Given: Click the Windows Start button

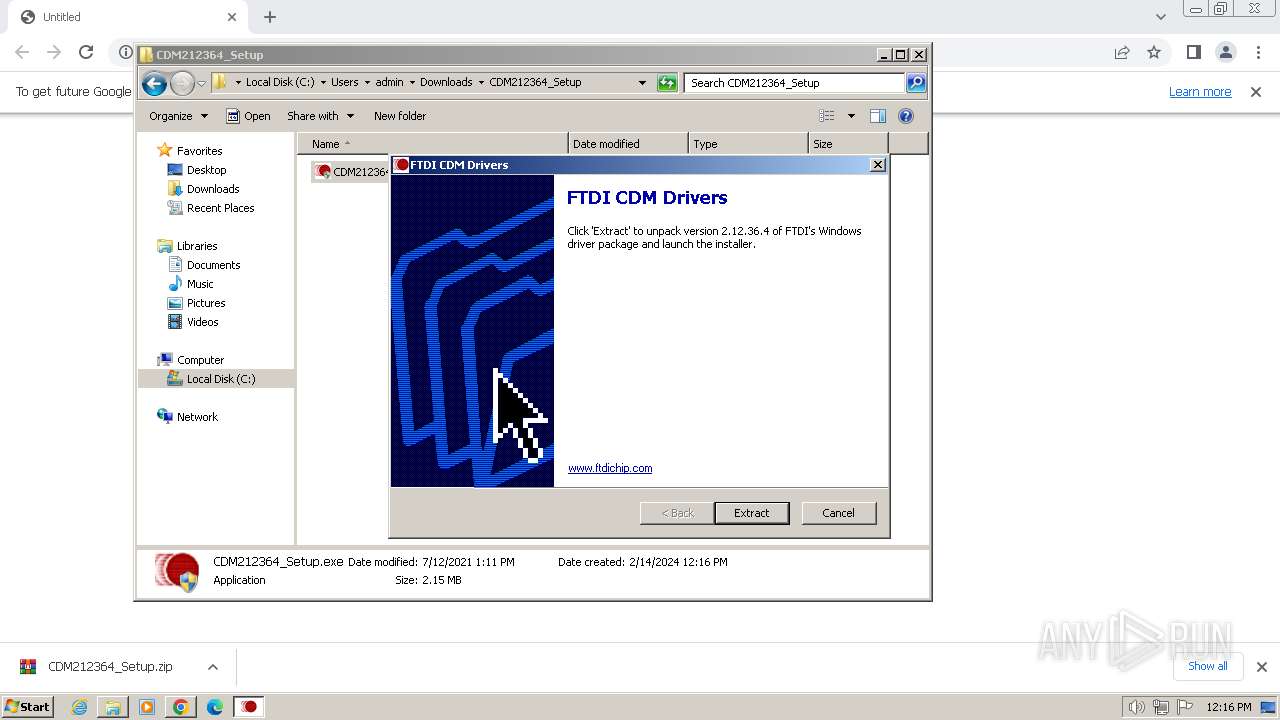Looking at the screenshot, I should (28, 707).
